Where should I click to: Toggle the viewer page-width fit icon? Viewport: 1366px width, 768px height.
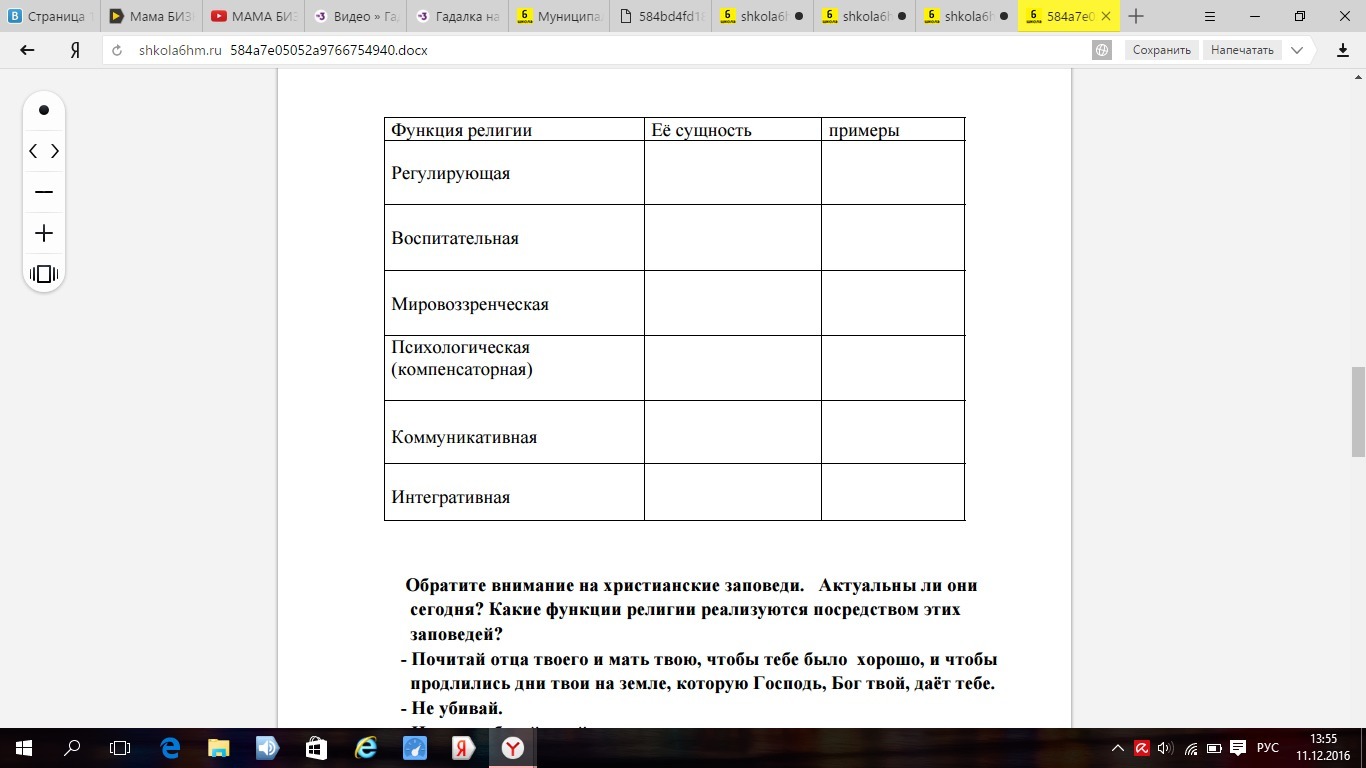pyautogui.click(x=44, y=274)
